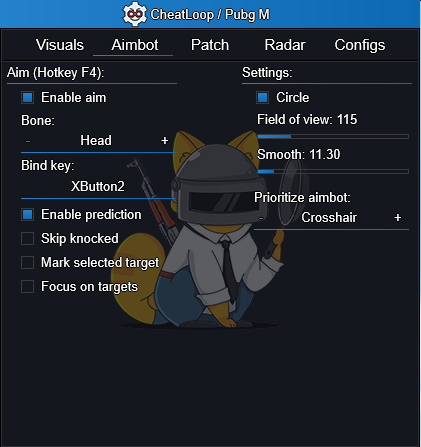Open the Configs tab
This screenshot has height=447, width=421.
pyautogui.click(x=360, y=45)
